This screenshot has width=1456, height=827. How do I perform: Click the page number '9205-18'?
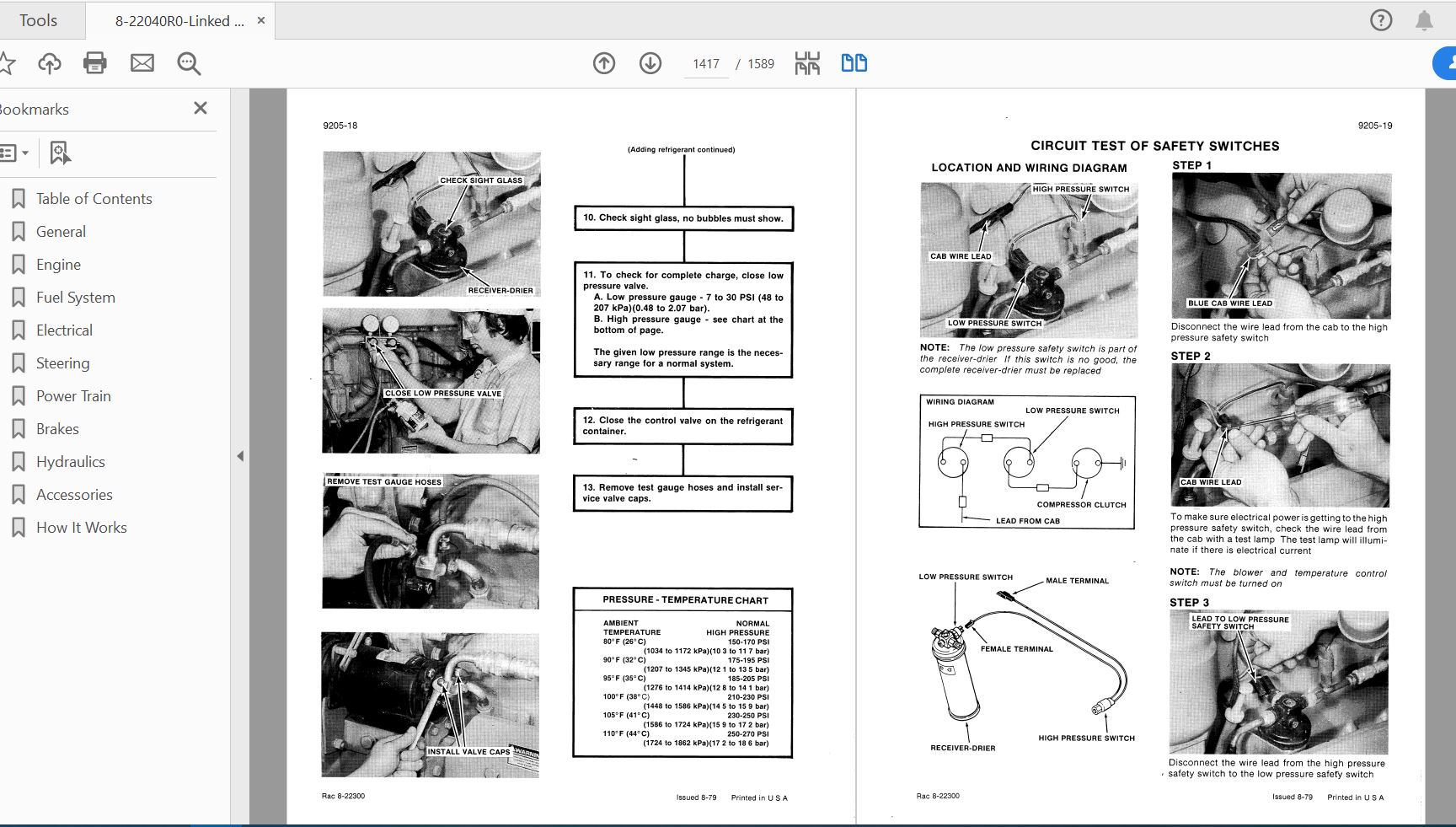pos(340,126)
